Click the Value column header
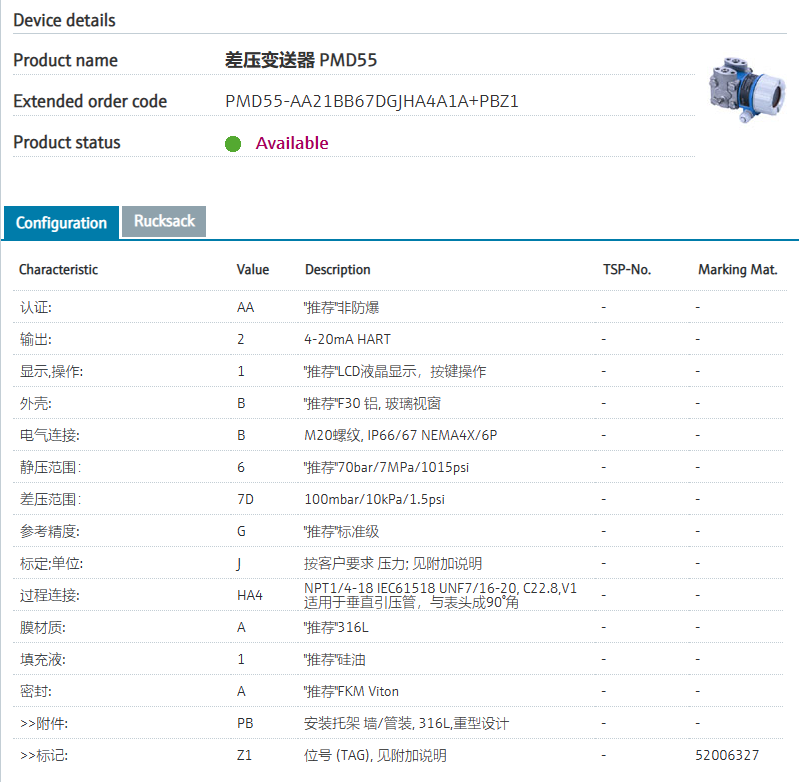Image resolution: width=799 pixels, height=782 pixels. point(253,270)
